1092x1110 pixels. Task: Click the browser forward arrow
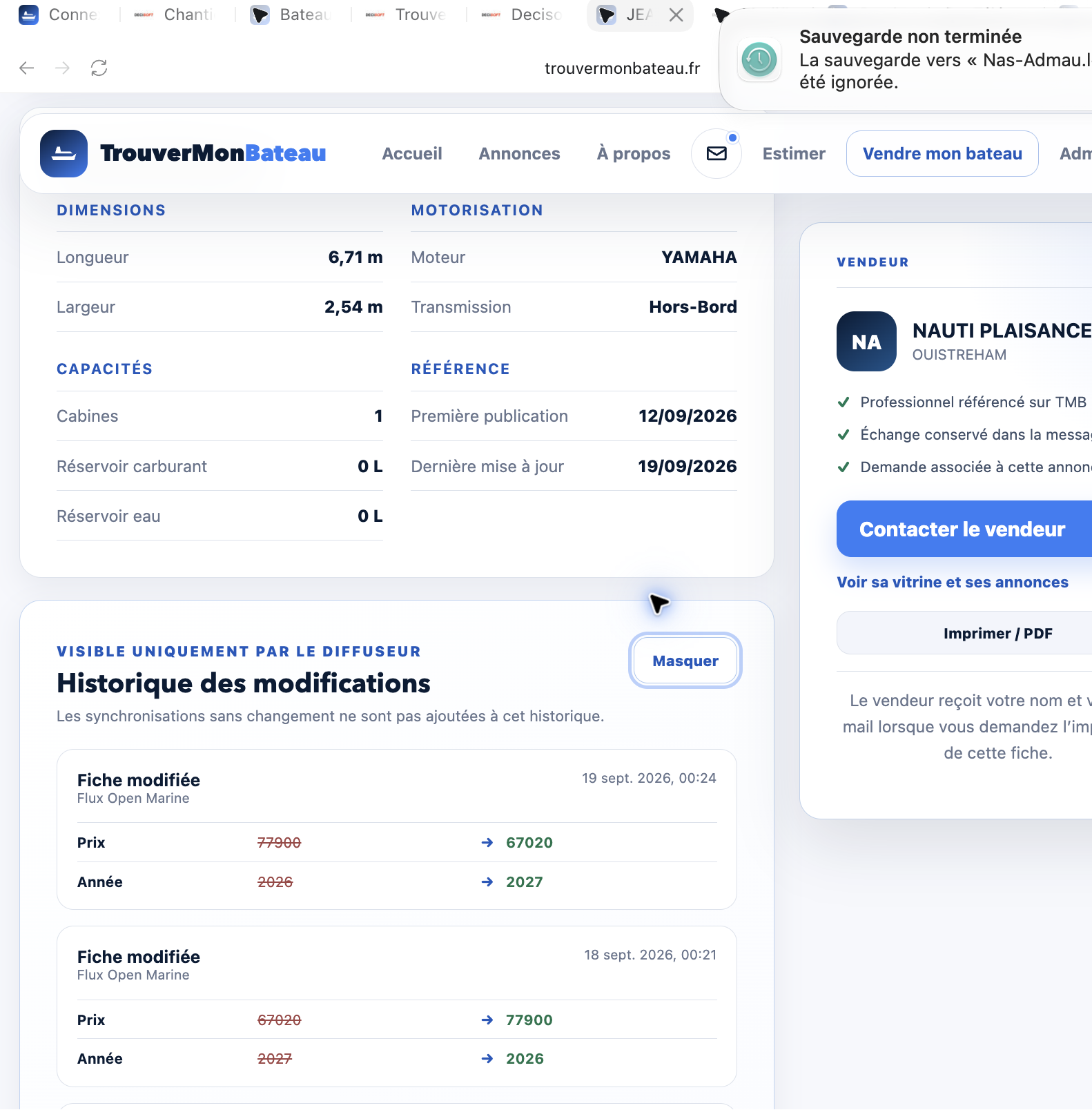(63, 68)
